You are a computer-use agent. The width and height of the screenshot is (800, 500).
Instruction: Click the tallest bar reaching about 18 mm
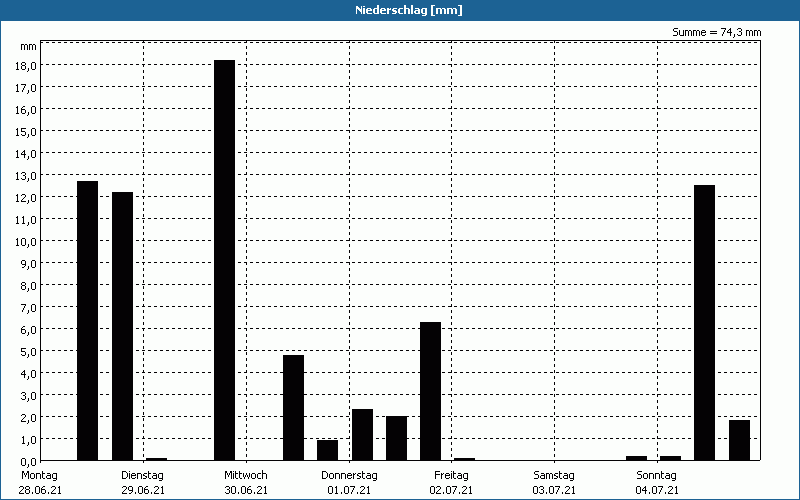tap(224, 260)
